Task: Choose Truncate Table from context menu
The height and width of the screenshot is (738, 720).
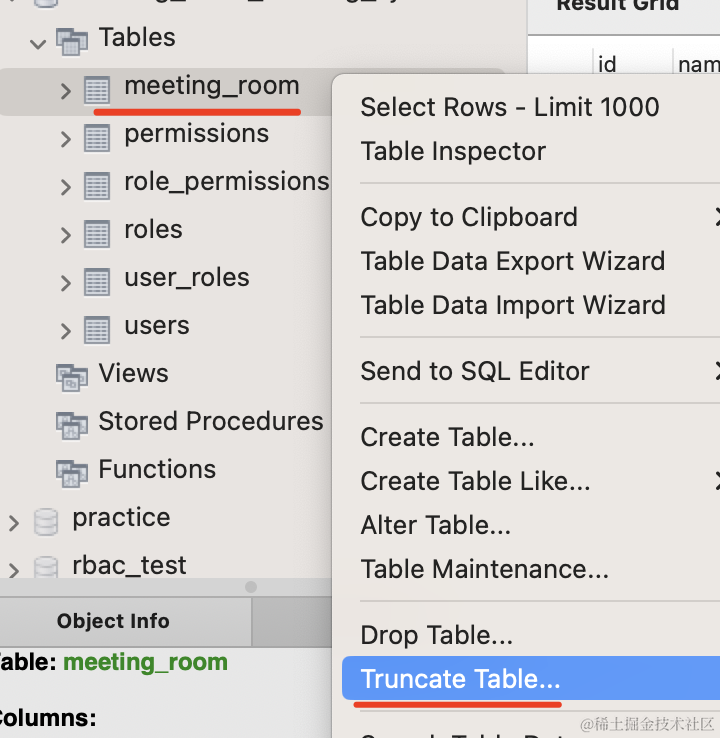Action: (x=460, y=679)
